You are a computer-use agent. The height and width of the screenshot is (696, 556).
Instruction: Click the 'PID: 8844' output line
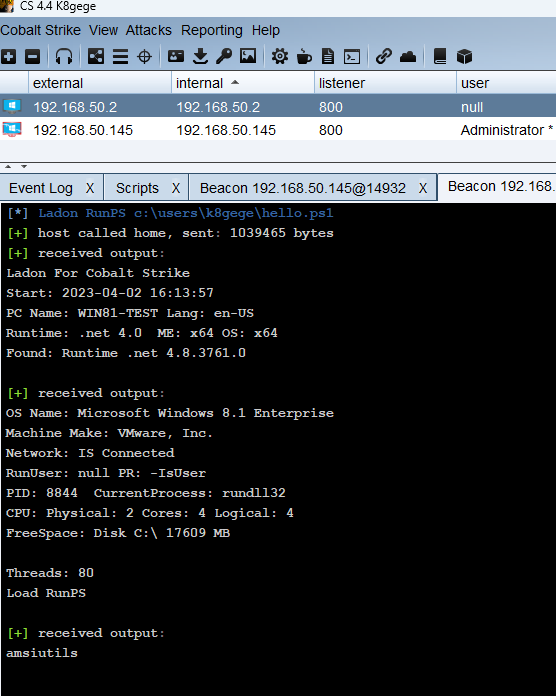coord(146,493)
